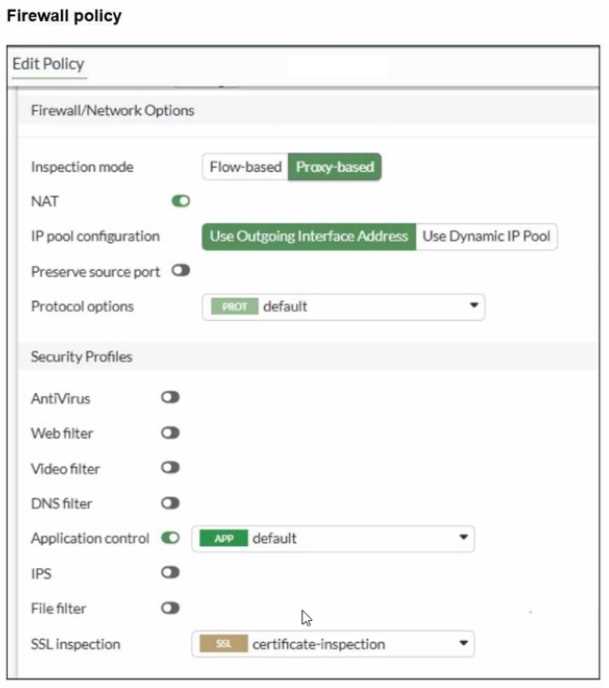Select Use Outgoing Interface Address option
This screenshot has width=609, height=688.
pyautogui.click(x=308, y=237)
